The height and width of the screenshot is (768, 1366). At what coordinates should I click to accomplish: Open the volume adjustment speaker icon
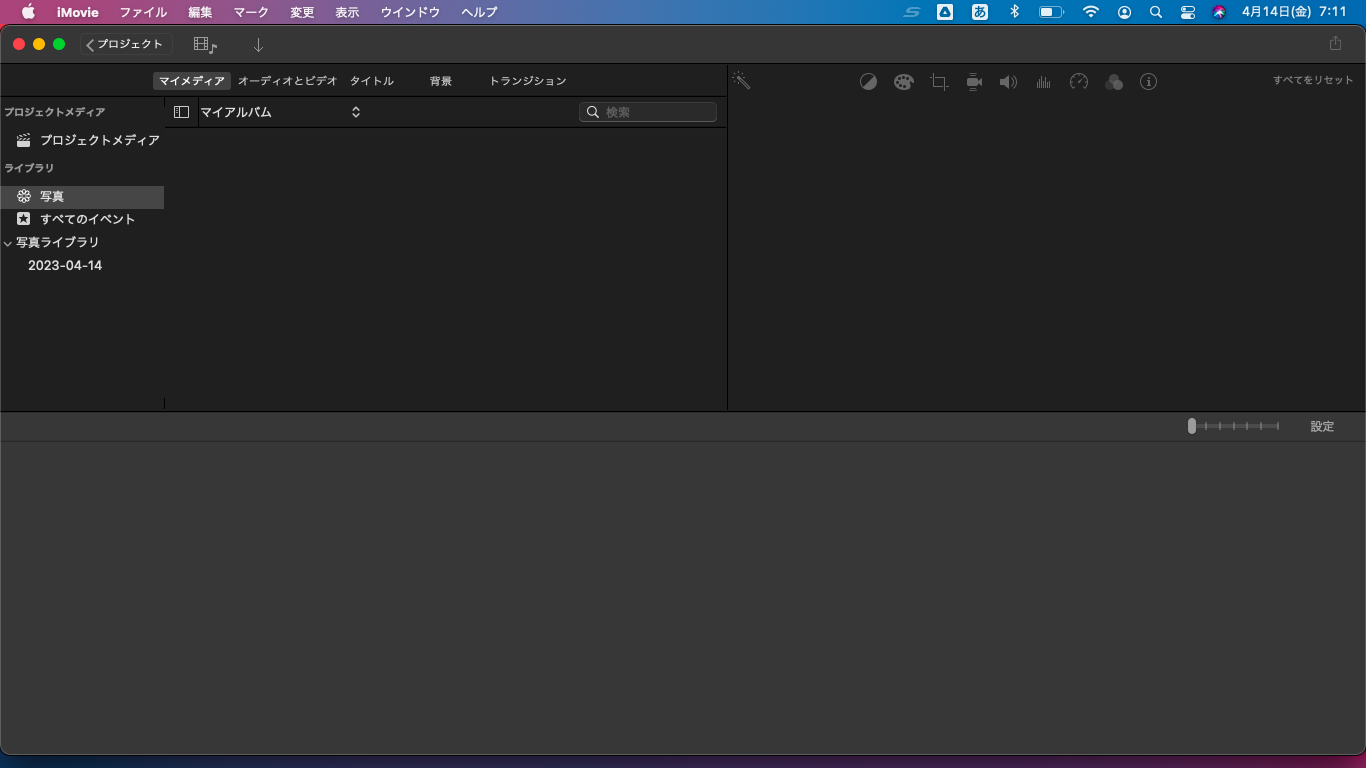(1008, 82)
